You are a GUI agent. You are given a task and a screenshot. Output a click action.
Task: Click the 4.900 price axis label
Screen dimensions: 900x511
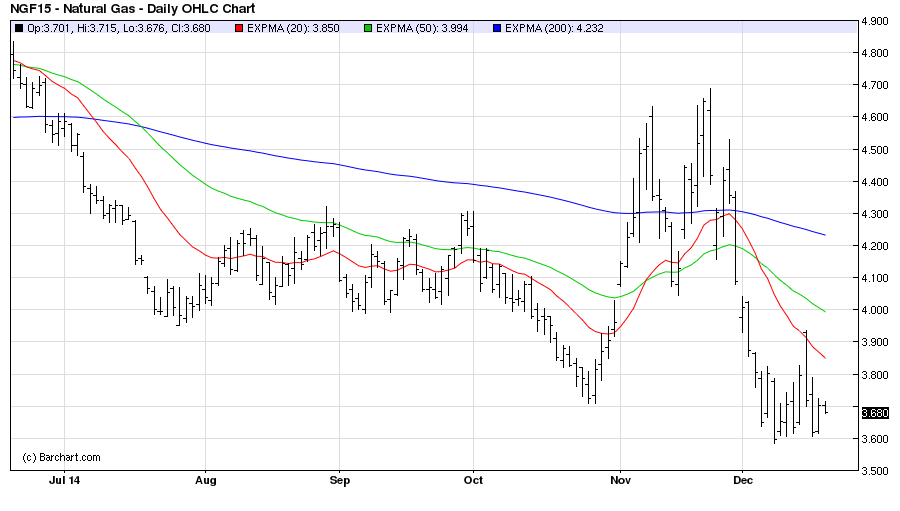click(875, 21)
